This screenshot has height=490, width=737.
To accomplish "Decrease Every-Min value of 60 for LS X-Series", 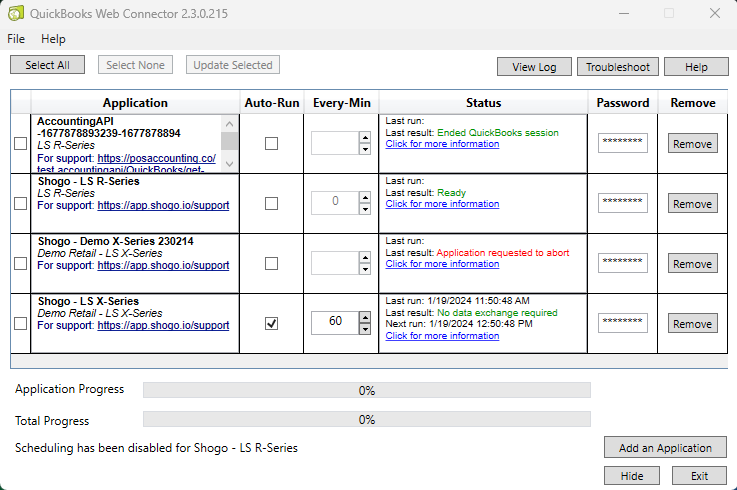I will 365,329.
